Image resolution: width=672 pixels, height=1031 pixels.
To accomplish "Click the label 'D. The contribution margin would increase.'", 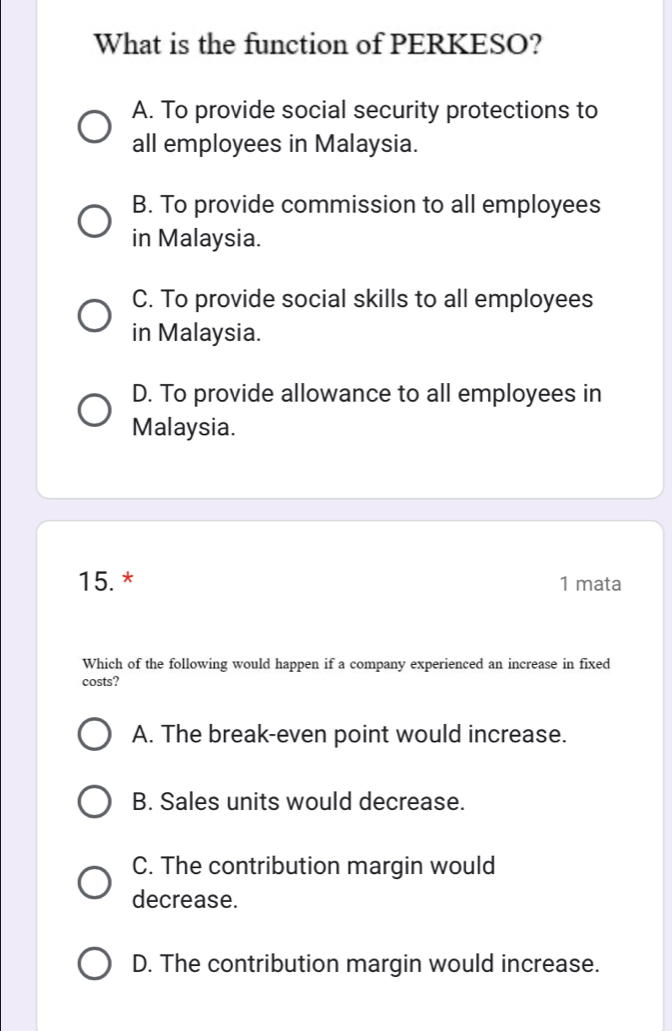I will [x=366, y=965].
